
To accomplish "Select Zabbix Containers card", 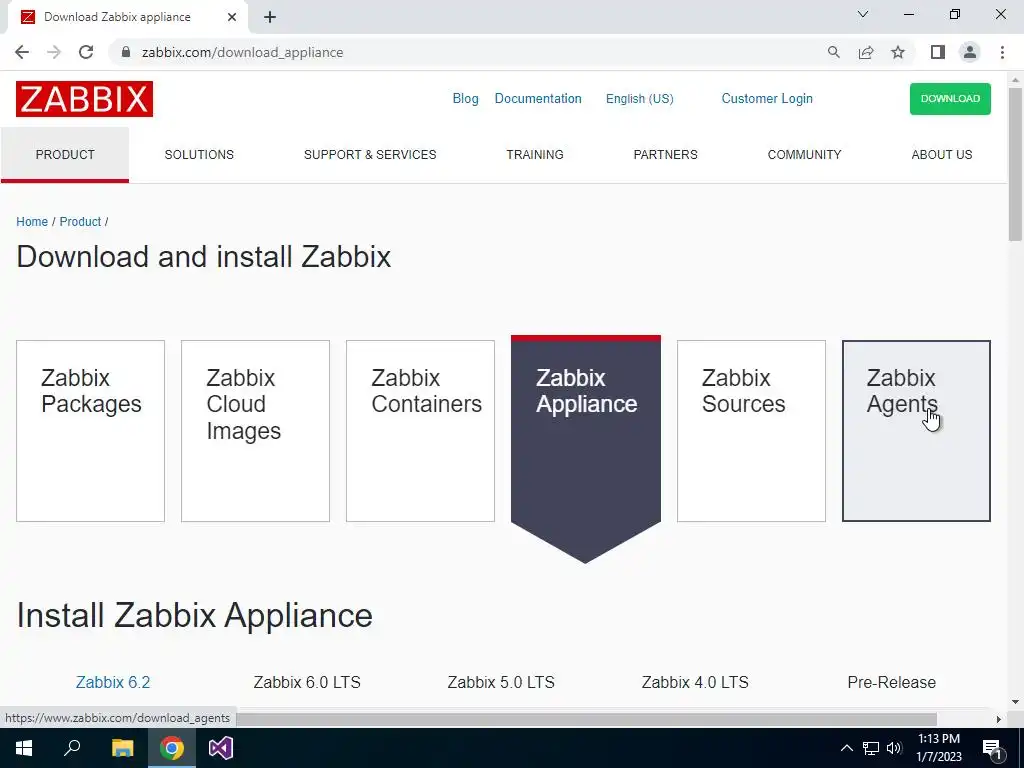I will (x=421, y=431).
